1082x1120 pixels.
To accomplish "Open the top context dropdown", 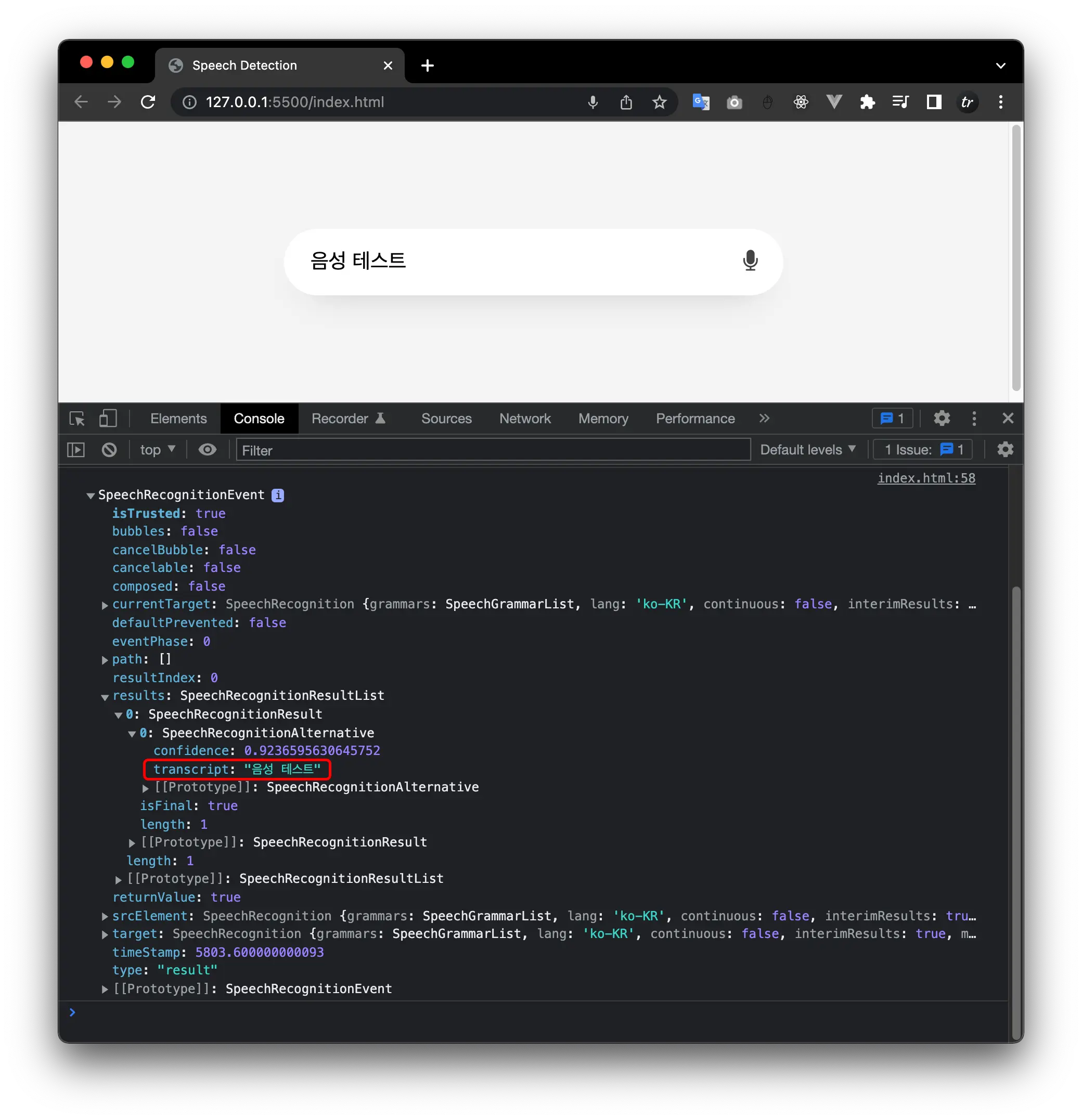I will tap(157, 450).
